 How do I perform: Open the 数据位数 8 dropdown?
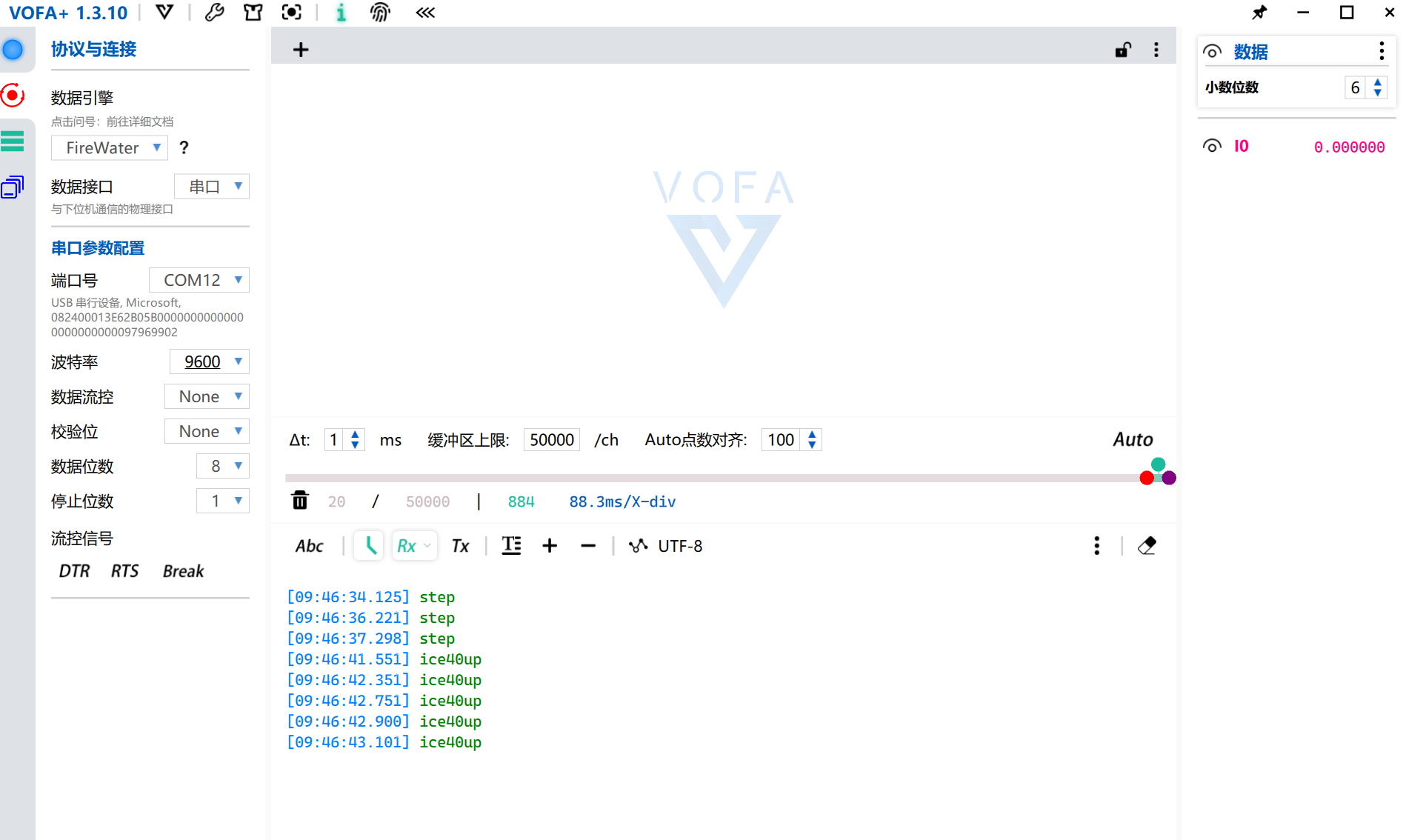click(223, 466)
